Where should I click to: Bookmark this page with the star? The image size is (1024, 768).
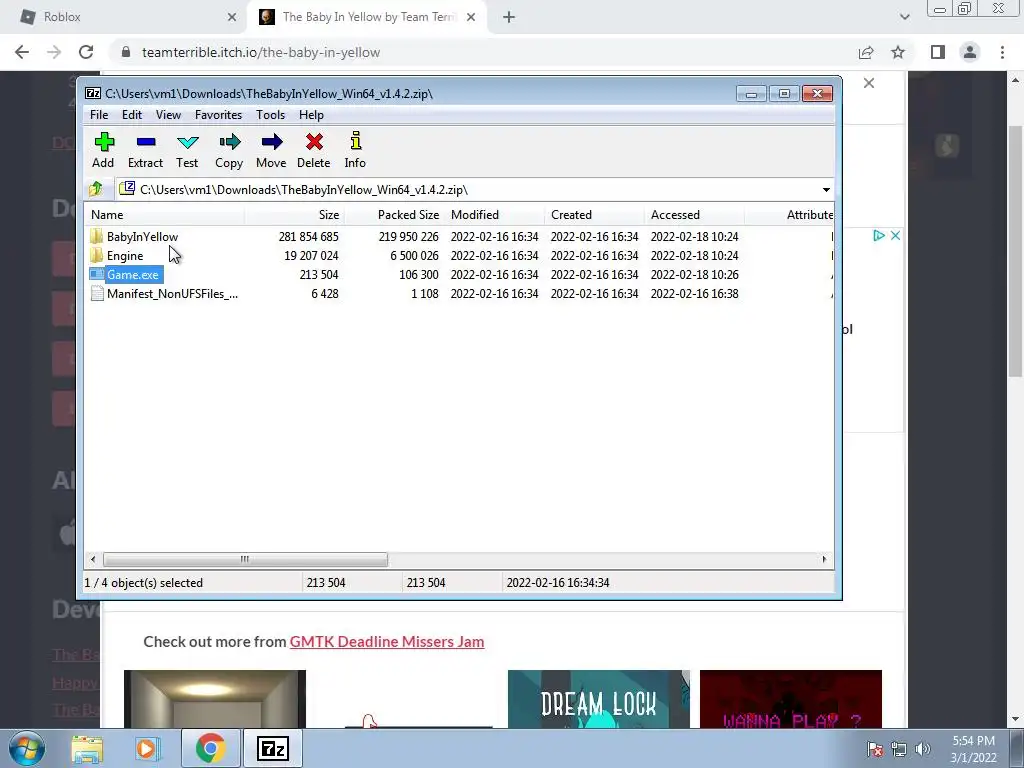click(898, 52)
